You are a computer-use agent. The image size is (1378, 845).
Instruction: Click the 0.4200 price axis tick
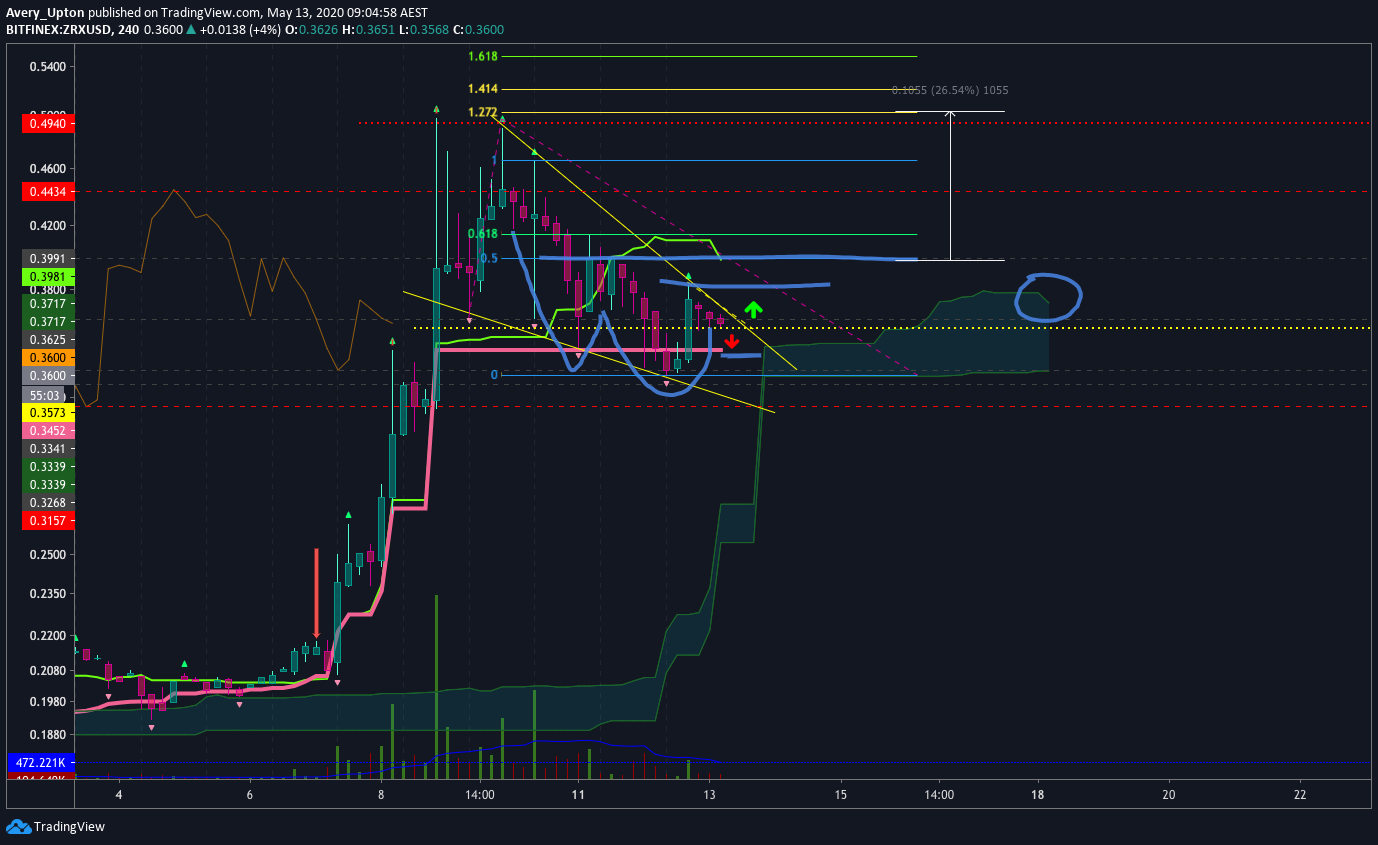pos(49,225)
